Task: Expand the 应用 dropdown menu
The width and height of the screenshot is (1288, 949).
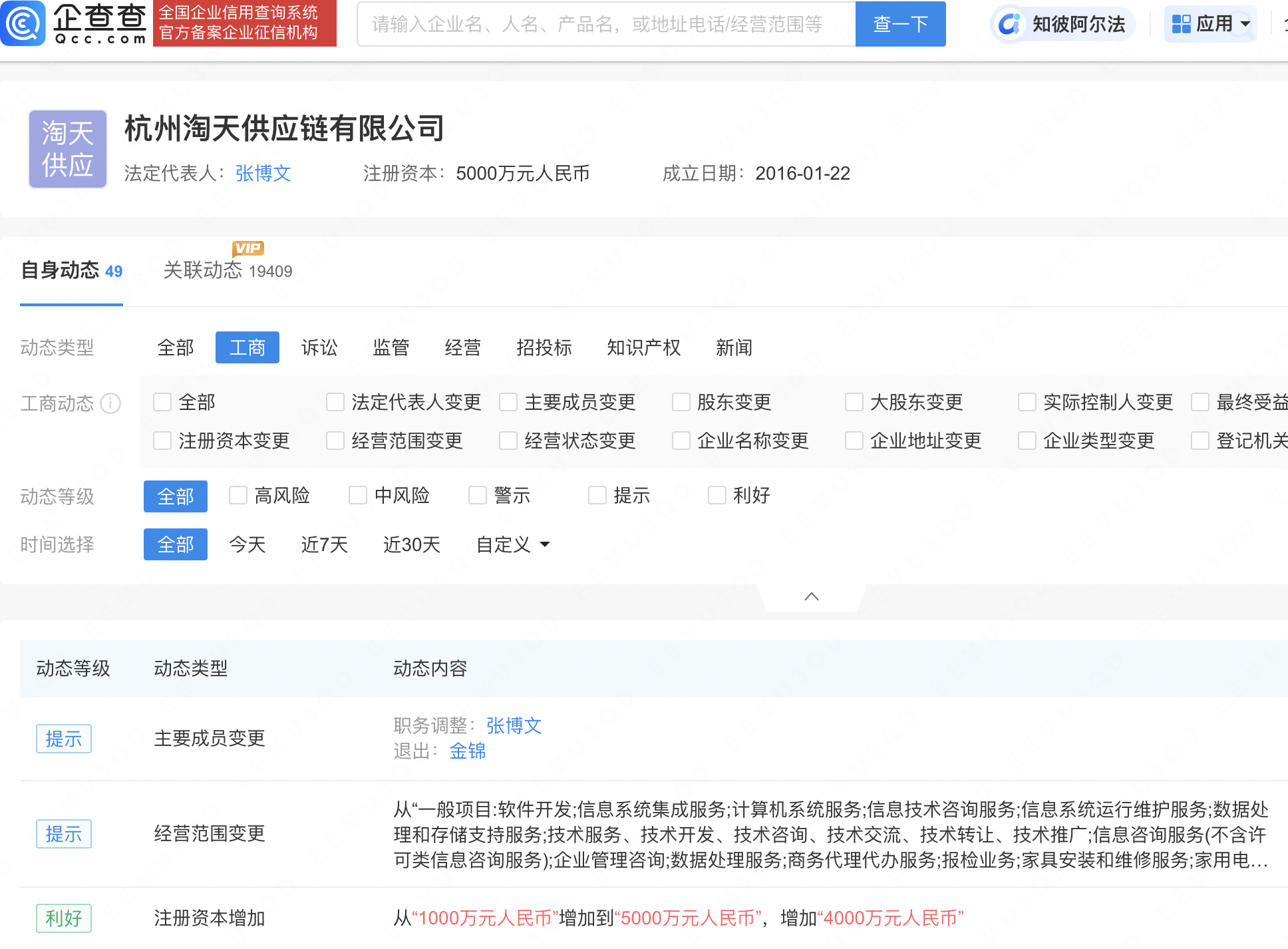Action: [x=1246, y=25]
